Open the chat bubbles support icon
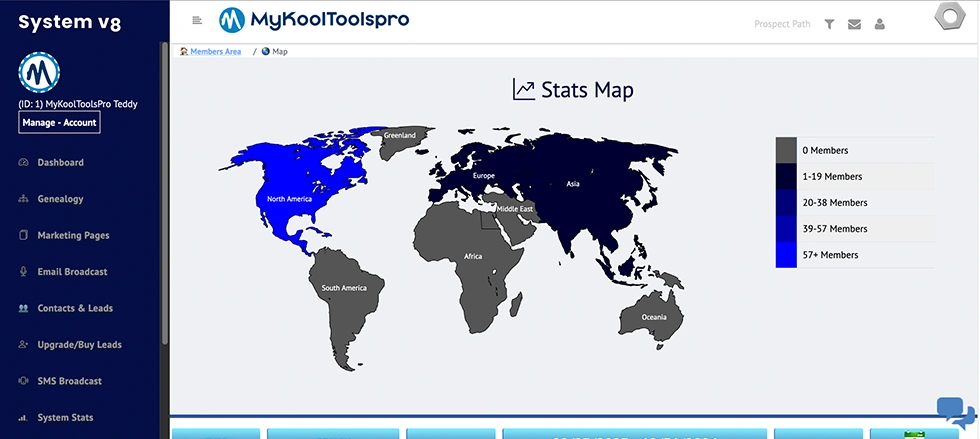Viewport: 980px width, 439px height. [955, 412]
